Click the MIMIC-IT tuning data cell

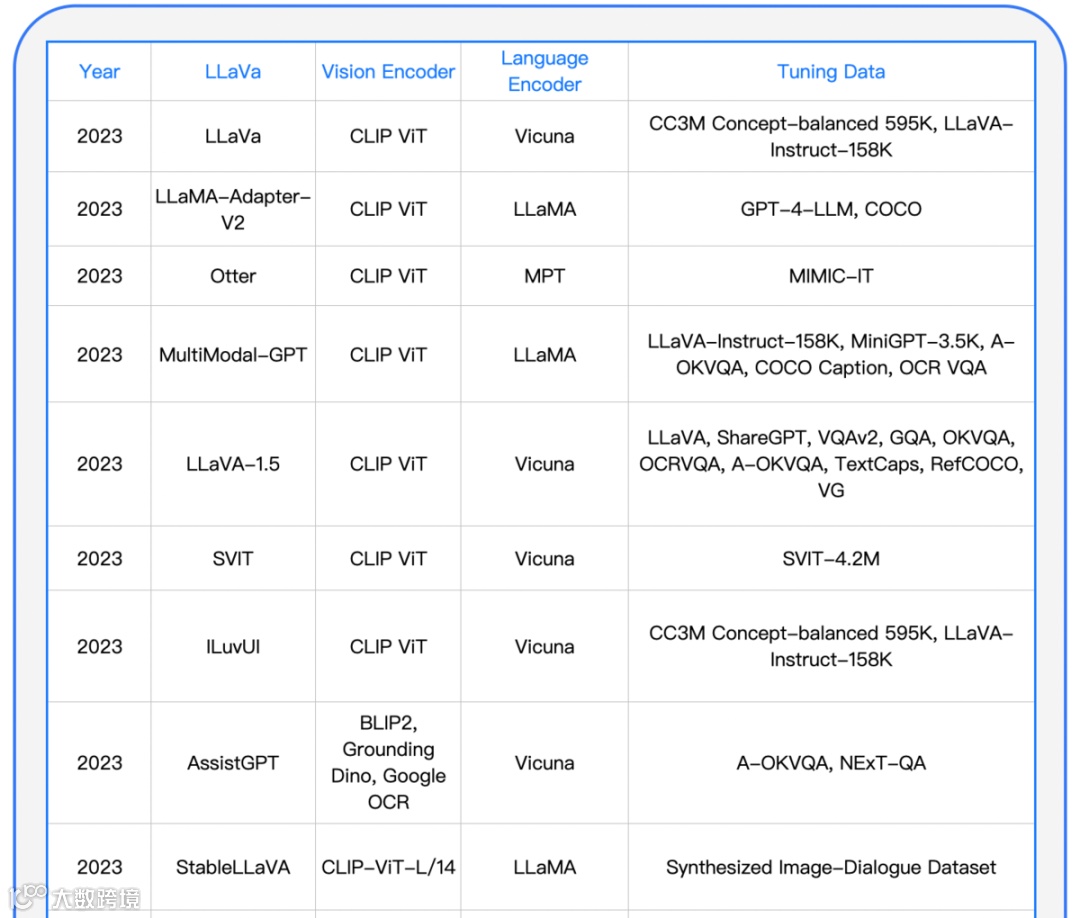831,276
